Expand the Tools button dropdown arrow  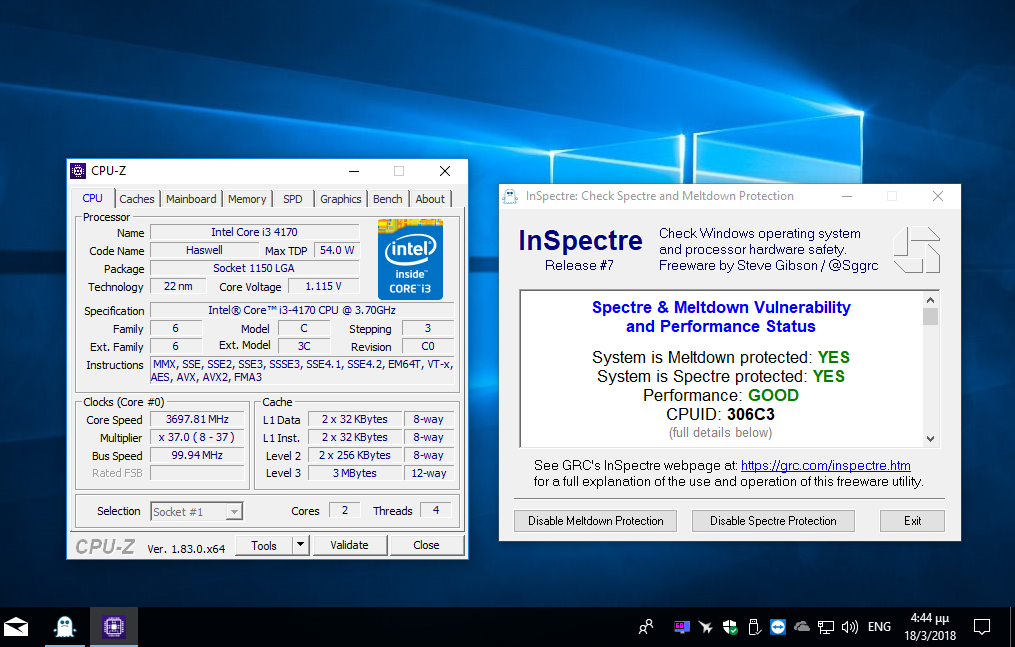point(300,545)
